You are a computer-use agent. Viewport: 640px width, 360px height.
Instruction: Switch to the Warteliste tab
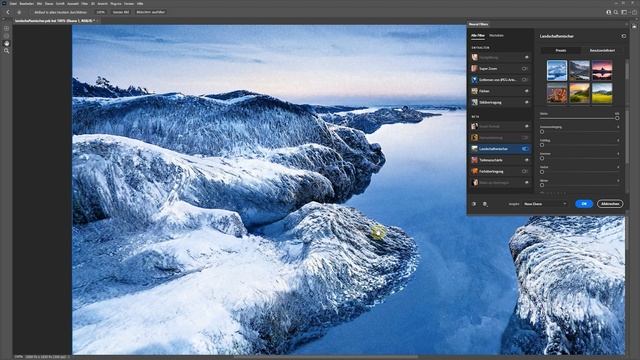point(496,36)
